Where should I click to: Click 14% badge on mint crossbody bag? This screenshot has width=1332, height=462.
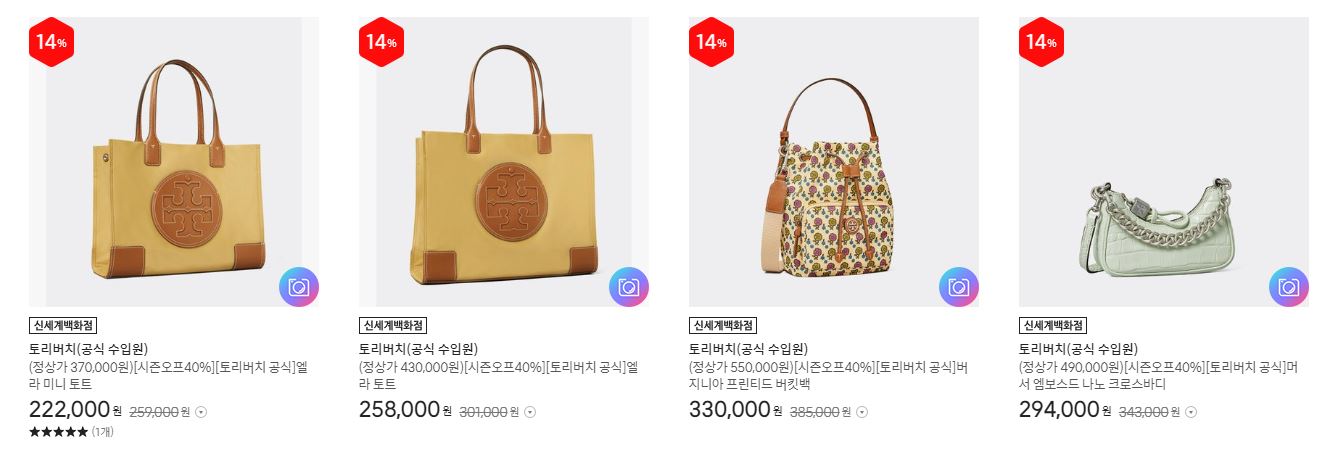pyautogui.click(x=1041, y=42)
